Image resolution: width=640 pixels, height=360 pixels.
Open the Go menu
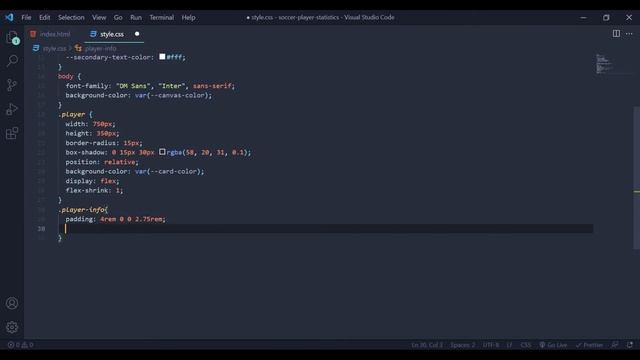click(x=118, y=18)
